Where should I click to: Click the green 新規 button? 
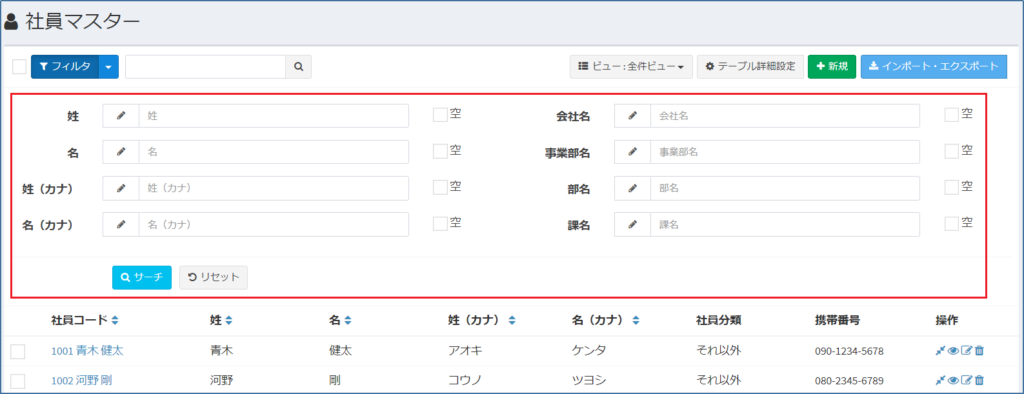832,67
